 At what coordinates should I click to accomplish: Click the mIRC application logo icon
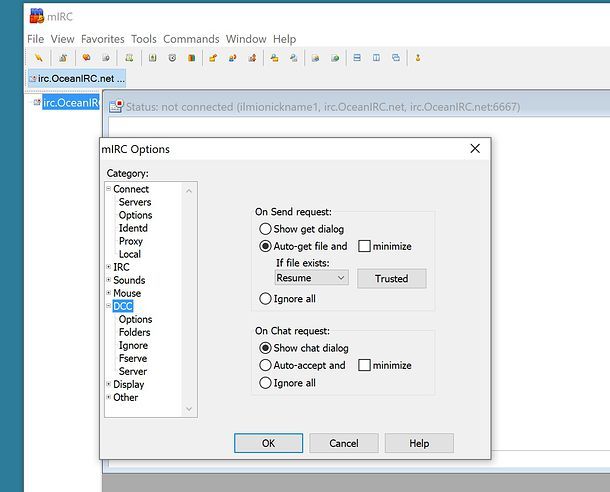point(37,16)
